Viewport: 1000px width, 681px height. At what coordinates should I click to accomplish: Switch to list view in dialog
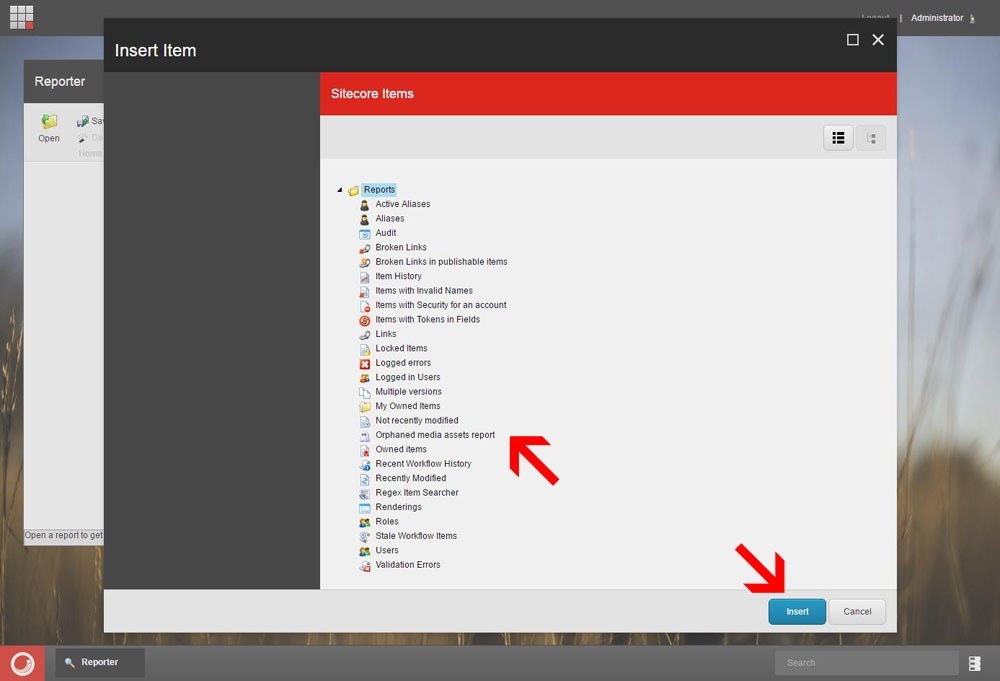tap(838, 138)
